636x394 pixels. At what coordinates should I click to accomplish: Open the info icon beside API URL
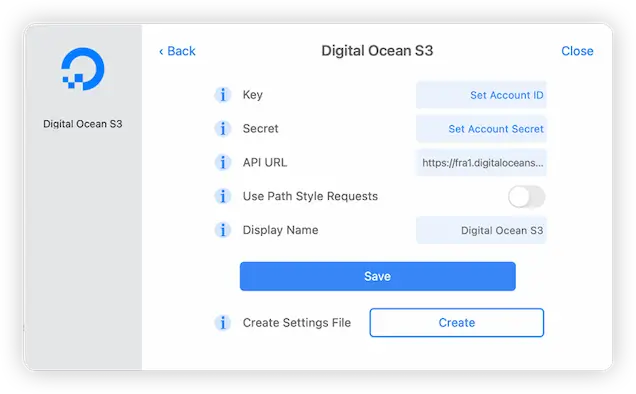(223, 162)
